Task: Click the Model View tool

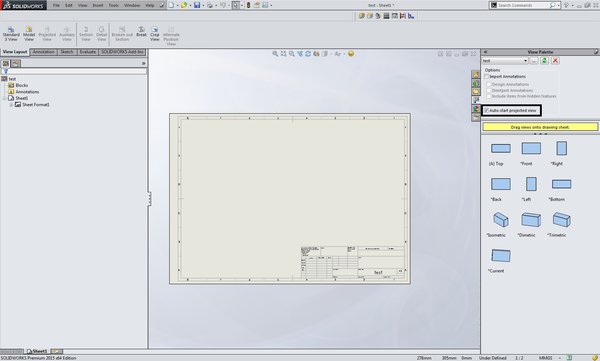Action: (29, 34)
